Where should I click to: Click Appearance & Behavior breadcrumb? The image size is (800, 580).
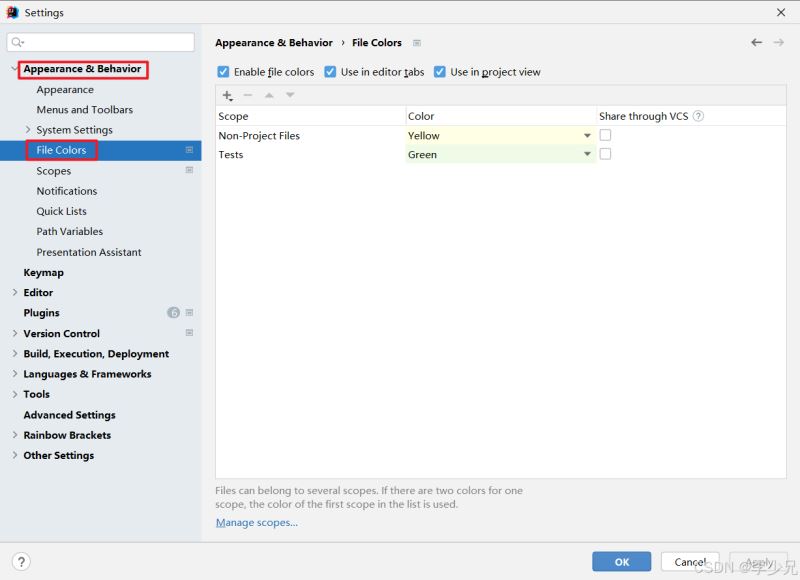(x=274, y=43)
